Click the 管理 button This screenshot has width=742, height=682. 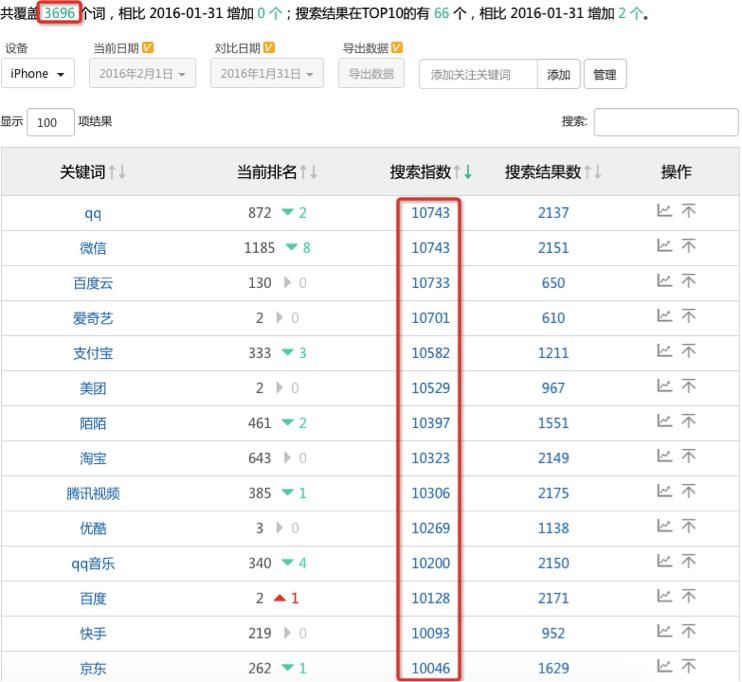[605, 74]
